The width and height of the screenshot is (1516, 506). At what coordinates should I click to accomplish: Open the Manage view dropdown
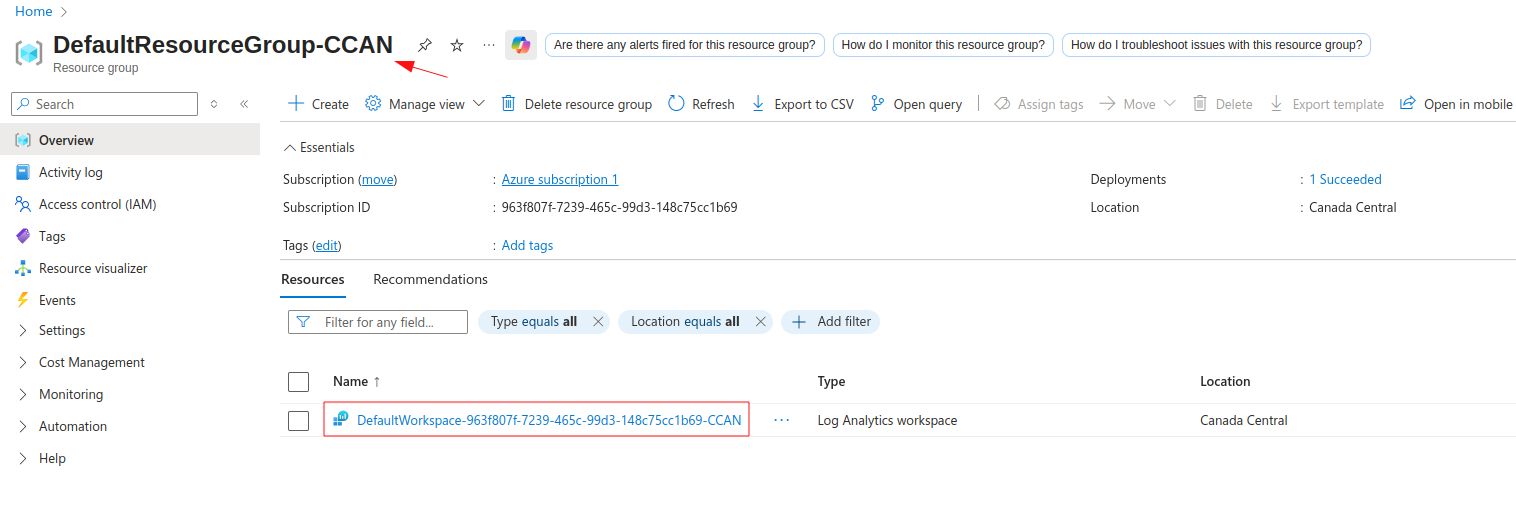(425, 104)
